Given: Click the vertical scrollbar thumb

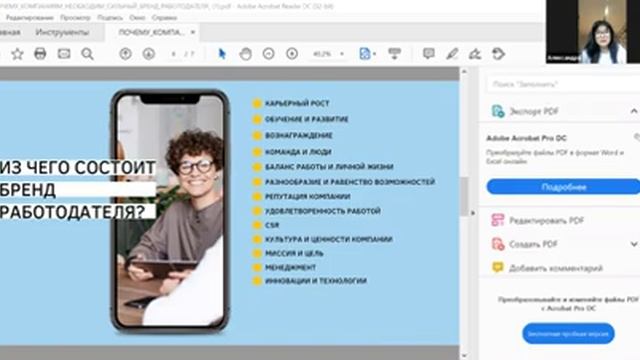Looking at the screenshot, I should pos(464,196).
